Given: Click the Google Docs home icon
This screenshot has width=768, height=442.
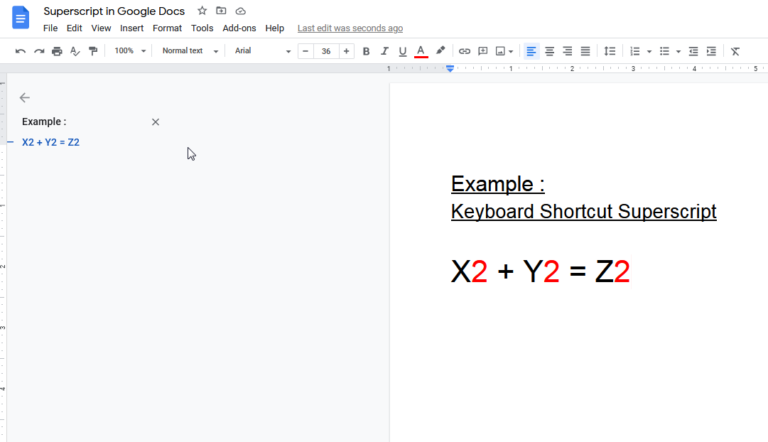Looking at the screenshot, I should pyautogui.click(x=20, y=18).
